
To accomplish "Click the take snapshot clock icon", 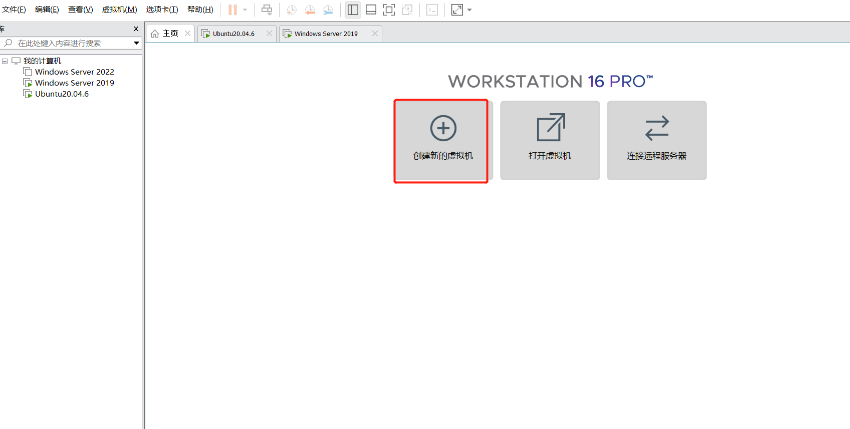I will click(292, 10).
